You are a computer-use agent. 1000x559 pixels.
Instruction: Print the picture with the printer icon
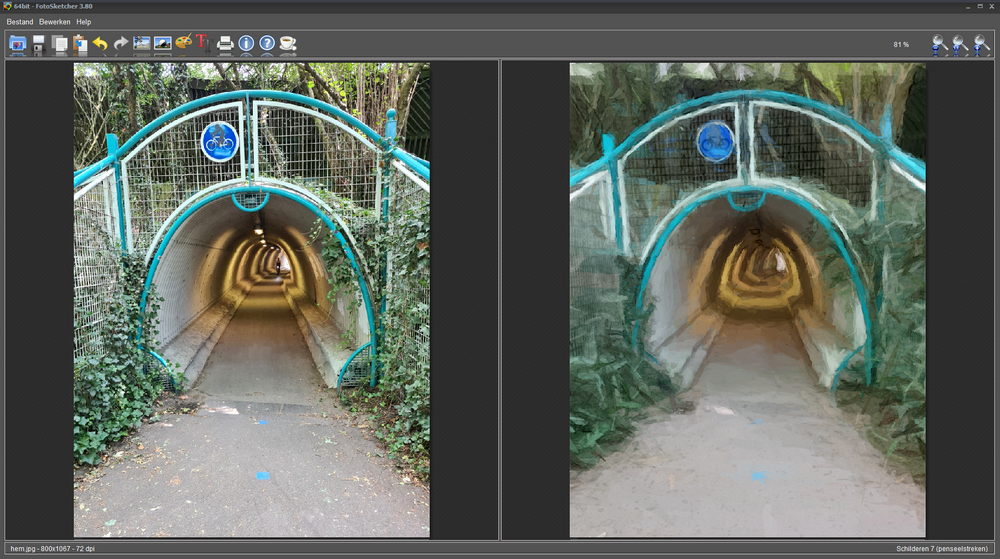(225, 43)
